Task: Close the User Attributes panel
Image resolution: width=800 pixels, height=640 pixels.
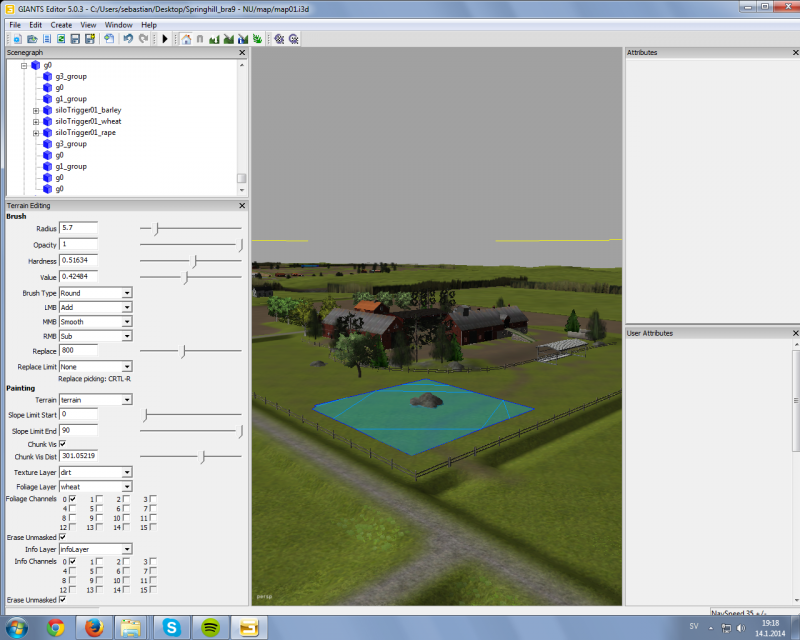Action: tap(795, 333)
